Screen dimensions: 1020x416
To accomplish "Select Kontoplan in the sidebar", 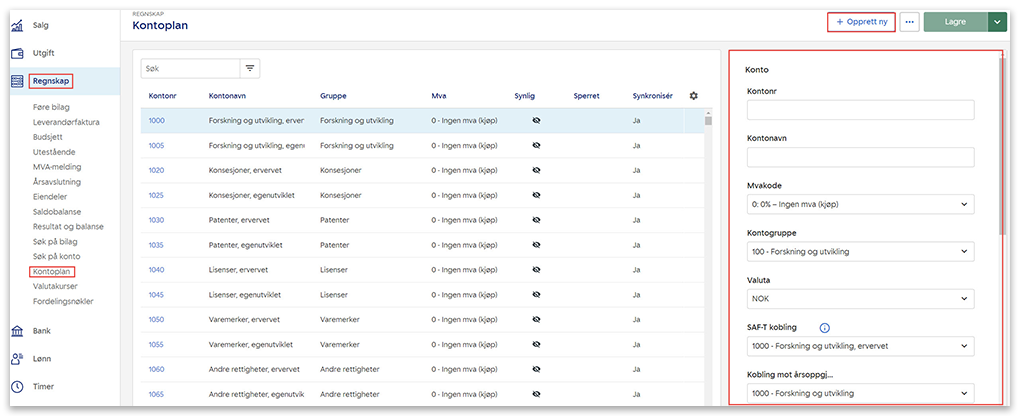I will click(x=53, y=271).
